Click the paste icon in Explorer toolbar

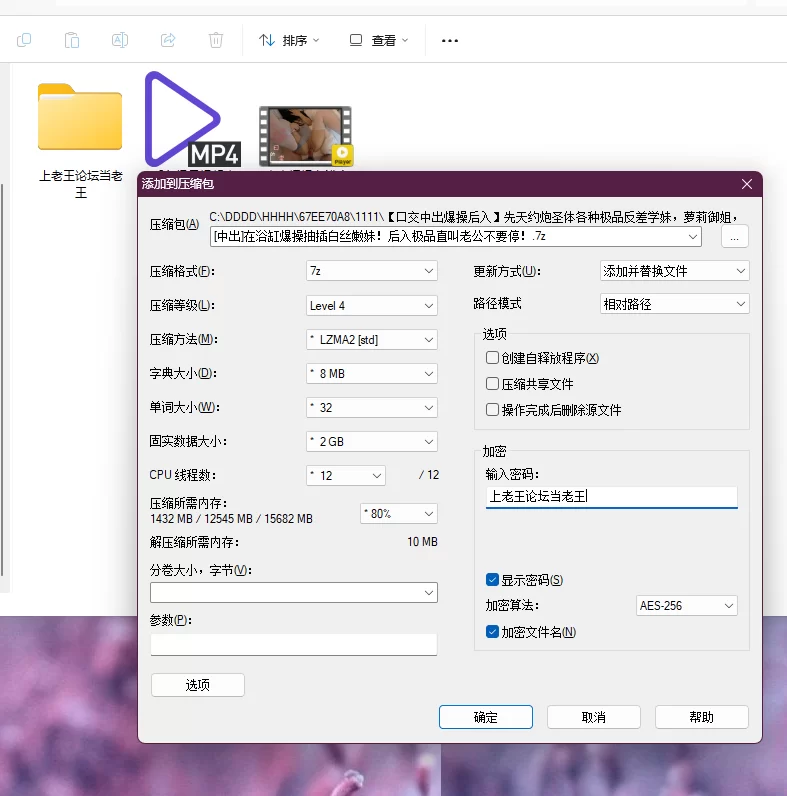pyautogui.click(x=72, y=40)
